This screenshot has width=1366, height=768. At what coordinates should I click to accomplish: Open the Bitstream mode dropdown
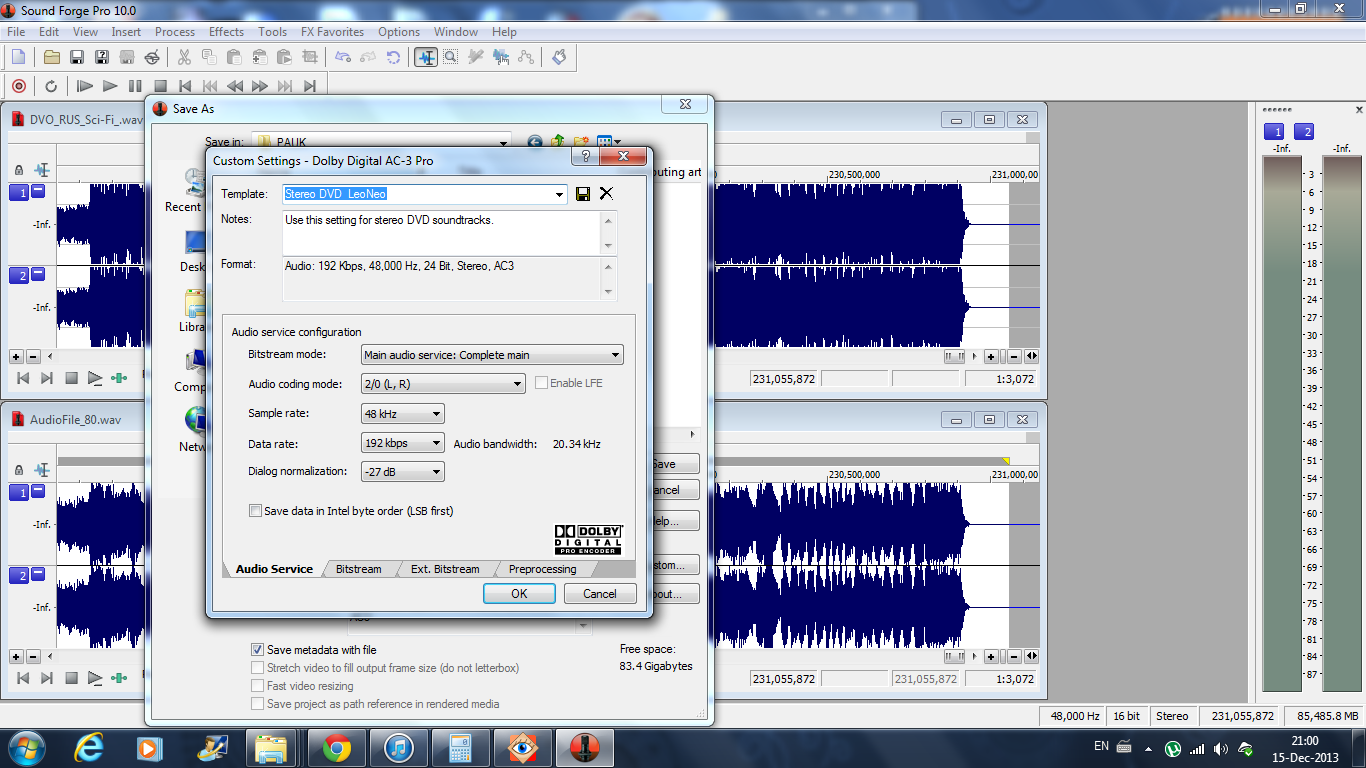point(491,355)
